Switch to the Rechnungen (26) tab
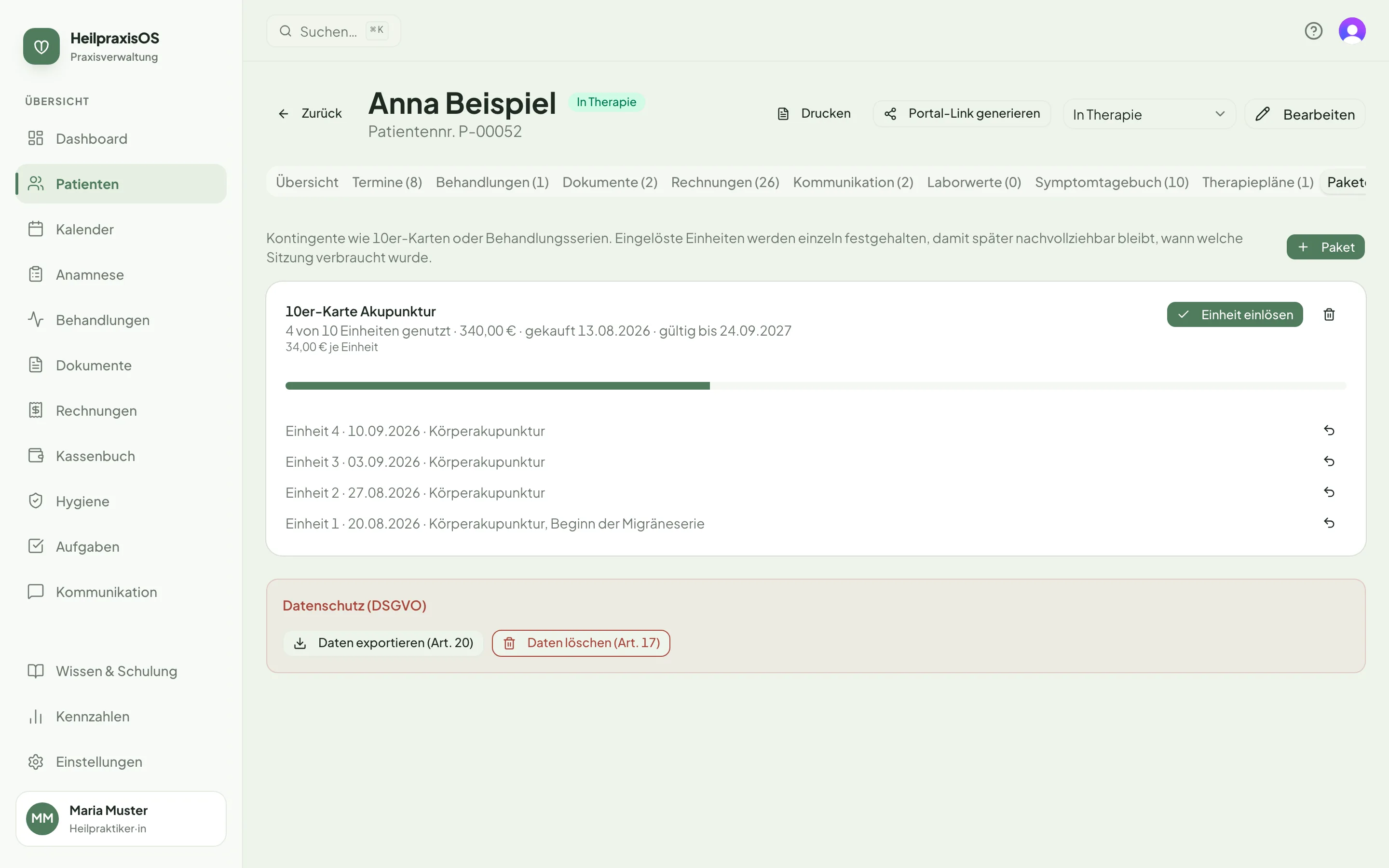This screenshot has height=868, width=1389. click(725, 183)
